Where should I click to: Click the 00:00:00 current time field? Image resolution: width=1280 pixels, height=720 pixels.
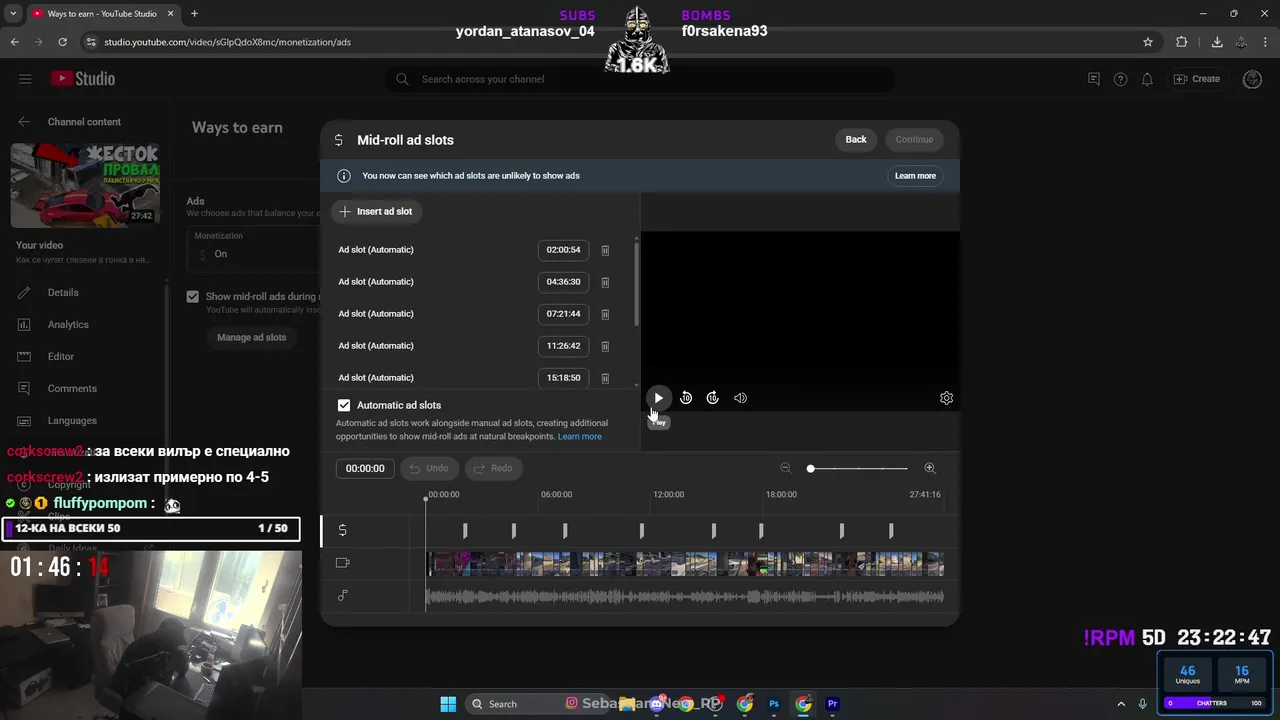pos(365,468)
